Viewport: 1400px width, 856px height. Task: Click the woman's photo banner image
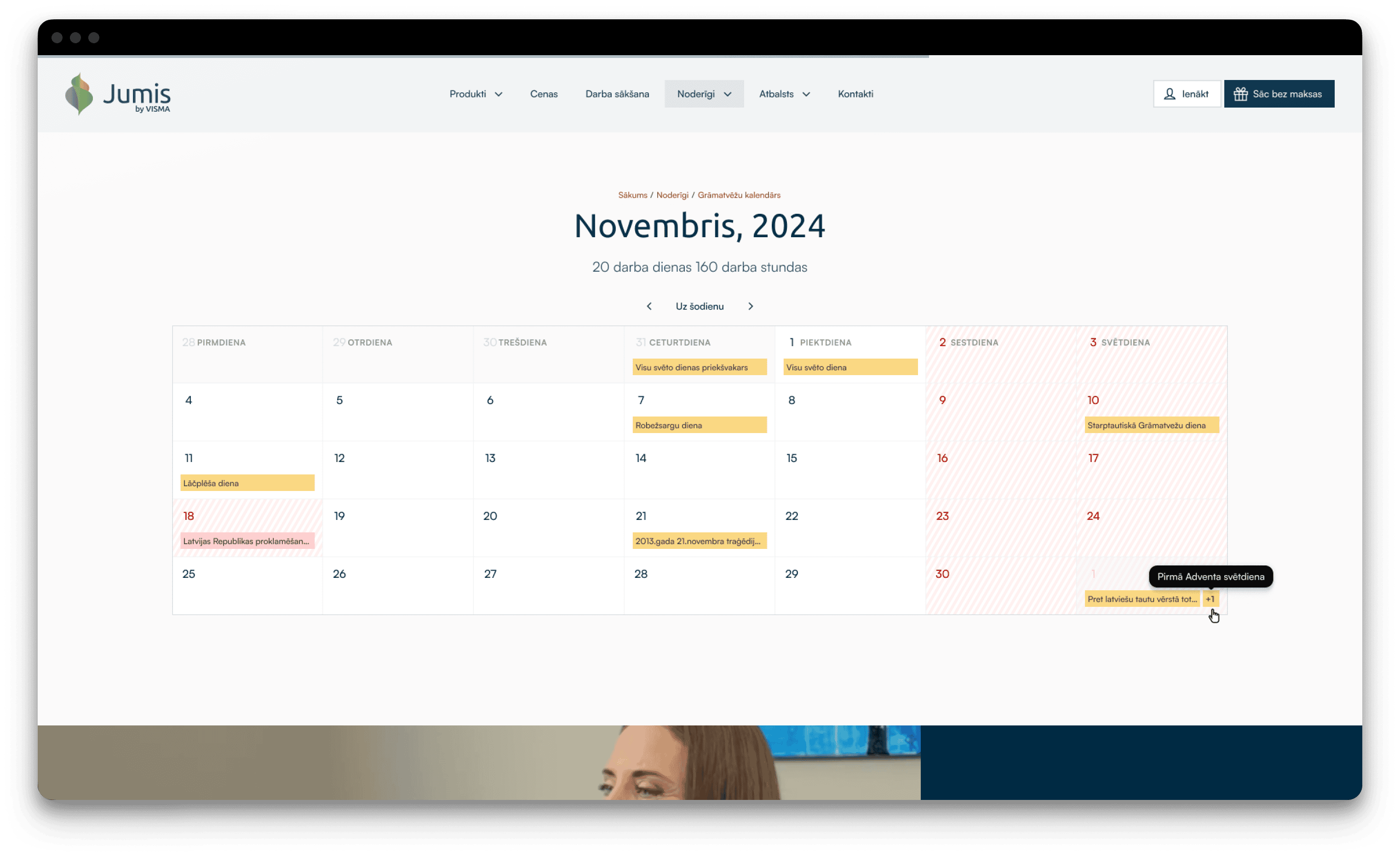click(x=478, y=763)
